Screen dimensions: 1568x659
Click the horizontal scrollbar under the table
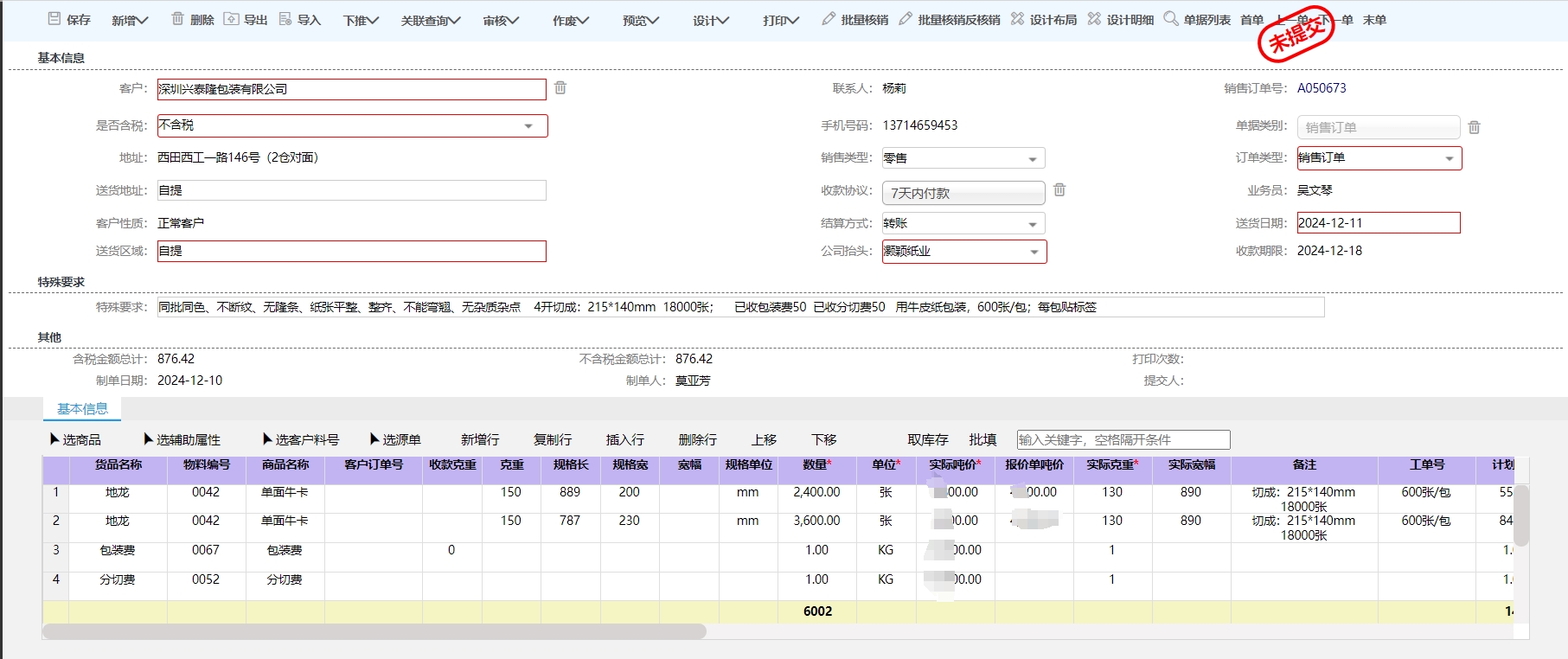coord(374,632)
